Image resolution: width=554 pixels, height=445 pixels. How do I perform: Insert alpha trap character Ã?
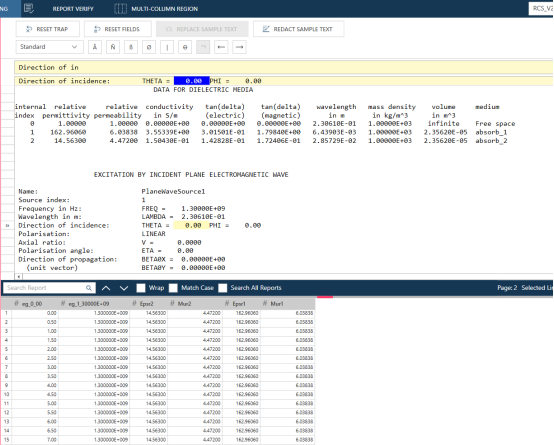click(x=95, y=47)
